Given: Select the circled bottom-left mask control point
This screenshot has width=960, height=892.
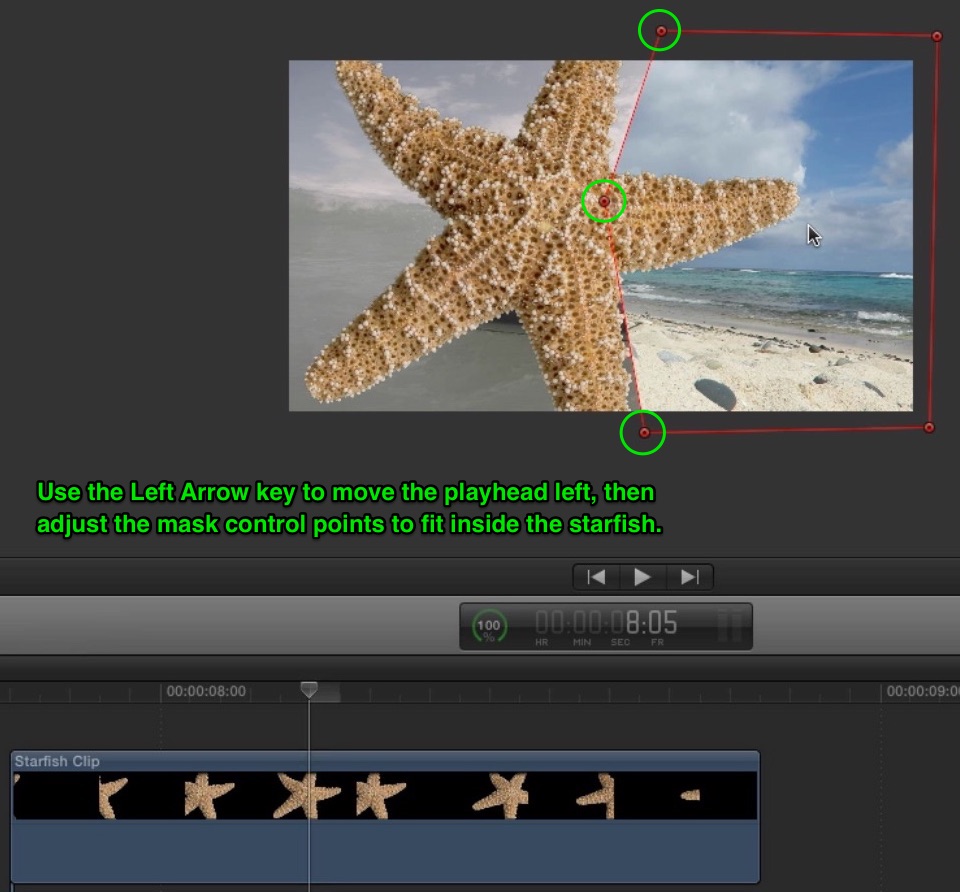Looking at the screenshot, I should tap(644, 433).
